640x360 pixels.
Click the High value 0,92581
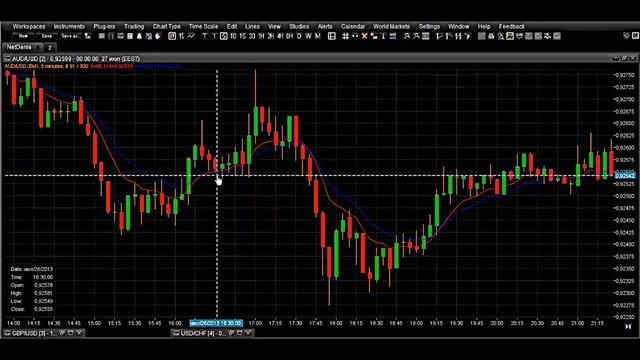[x=43, y=293]
